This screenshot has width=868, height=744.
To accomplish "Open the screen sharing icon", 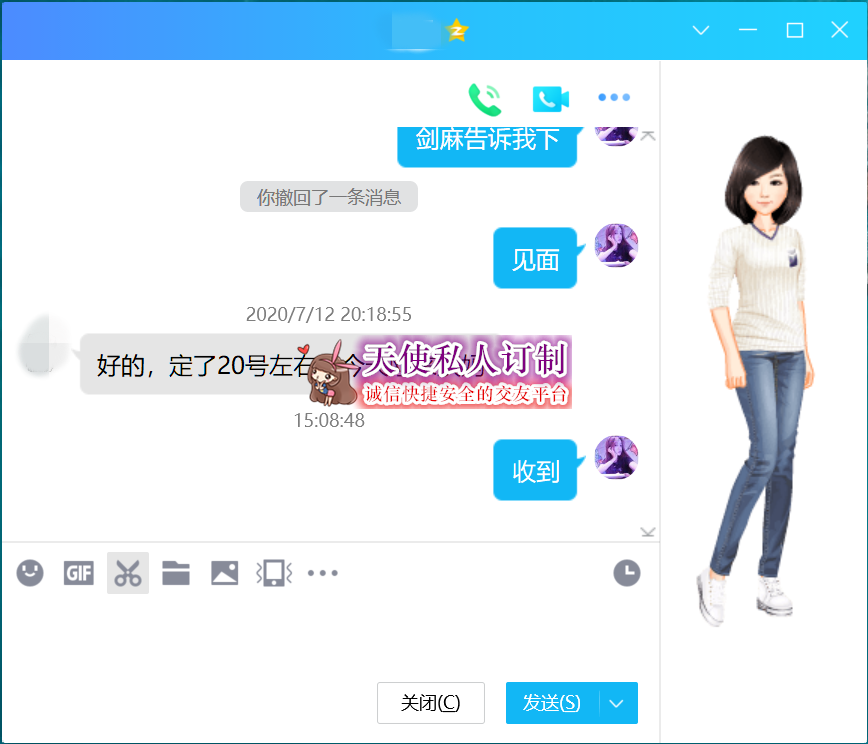I will point(272,573).
